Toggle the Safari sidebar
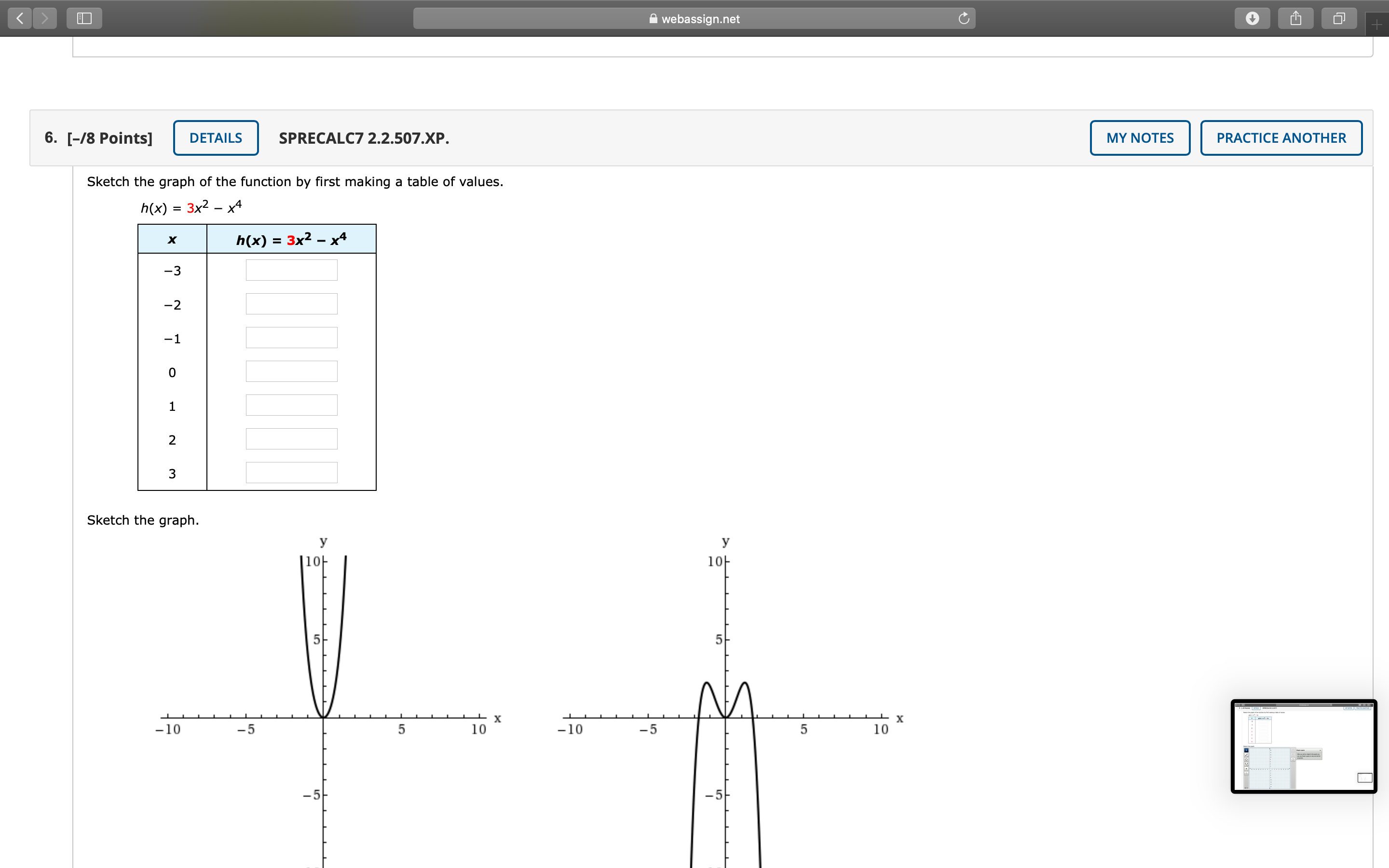 pos(84,18)
